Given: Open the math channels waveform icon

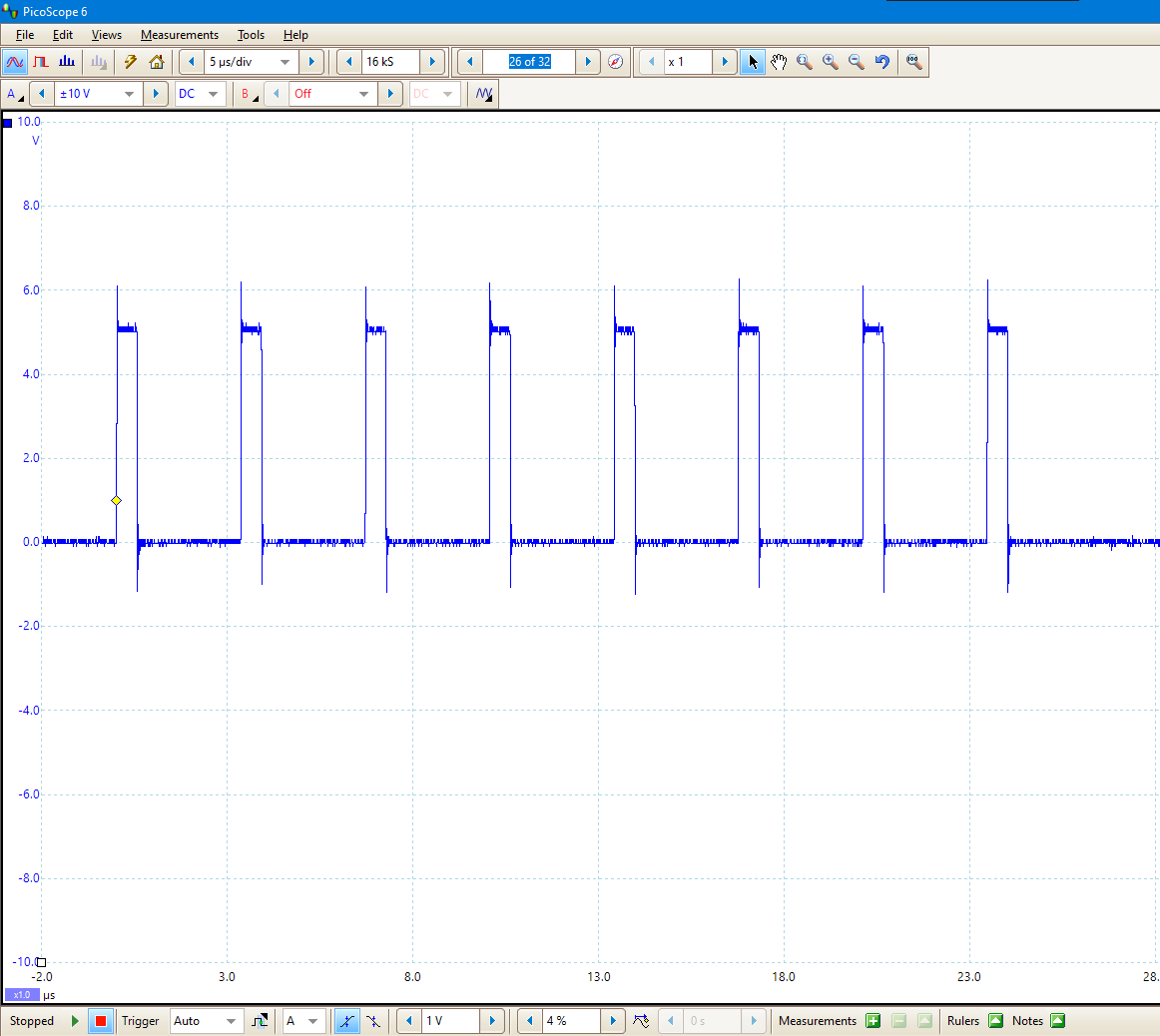Looking at the screenshot, I should coord(484,94).
